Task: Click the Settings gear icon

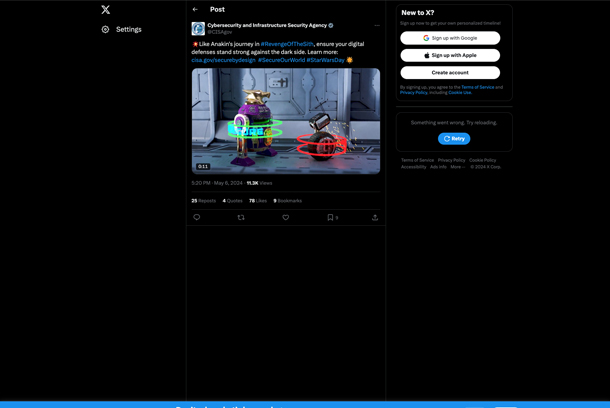Action: [x=105, y=30]
